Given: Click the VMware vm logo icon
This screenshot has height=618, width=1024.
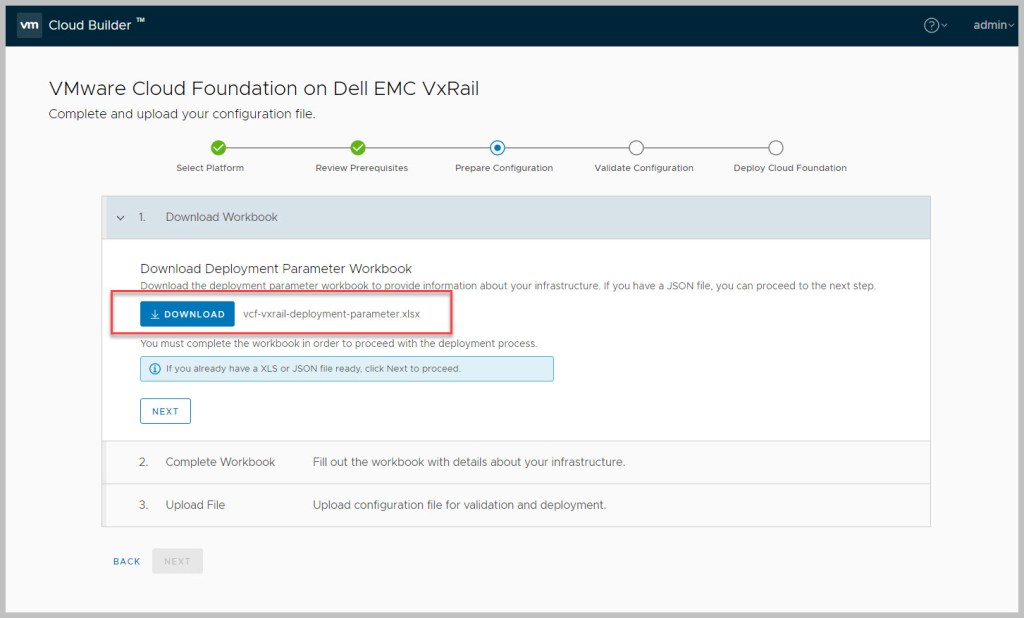Looking at the screenshot, I should [x=29, y=25].
